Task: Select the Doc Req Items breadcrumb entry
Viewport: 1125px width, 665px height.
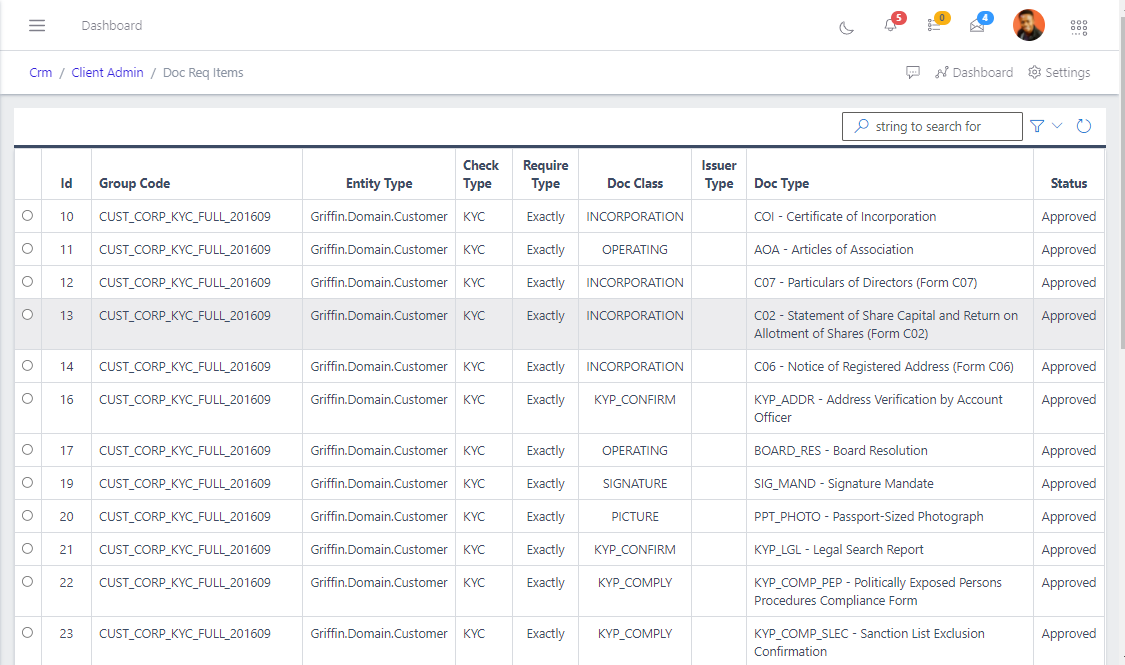Action: click(203, 72)
